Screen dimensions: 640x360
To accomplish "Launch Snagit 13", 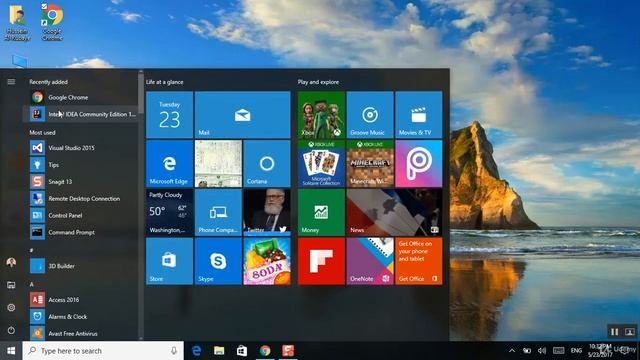I will (80, 182).
